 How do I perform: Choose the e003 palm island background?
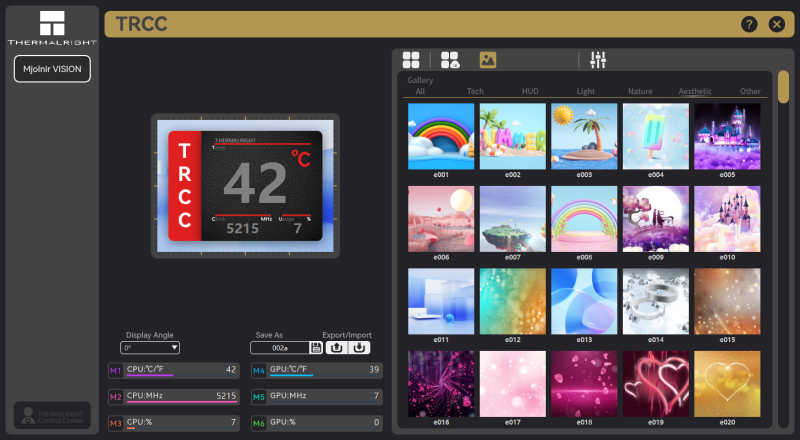[x=584, y=136]
